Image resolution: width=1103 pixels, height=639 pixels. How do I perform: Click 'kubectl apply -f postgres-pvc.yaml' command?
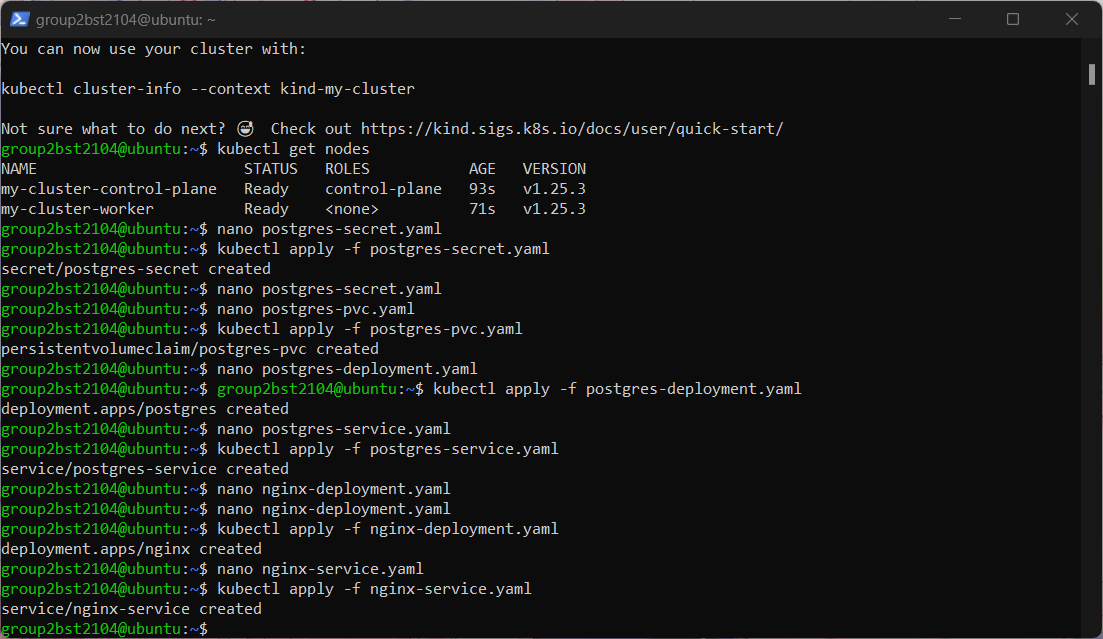click(370, 329)
